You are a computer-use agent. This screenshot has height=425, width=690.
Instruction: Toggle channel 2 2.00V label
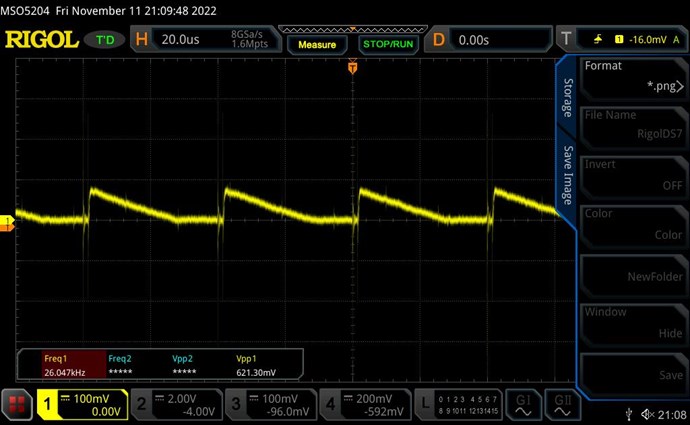pyautogui.click(x=182, y=399)
